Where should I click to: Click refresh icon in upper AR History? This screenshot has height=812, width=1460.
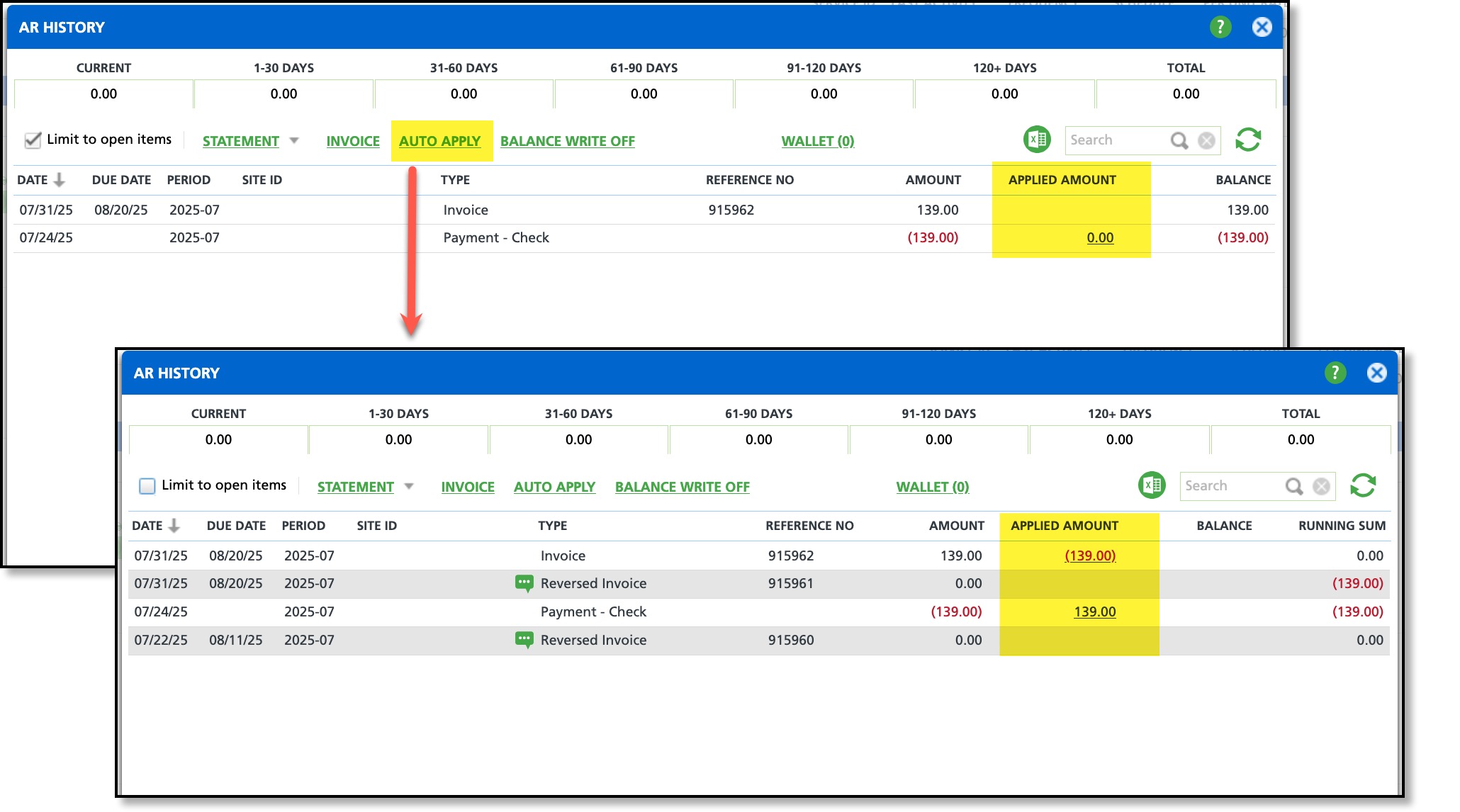coord(1248,140)
